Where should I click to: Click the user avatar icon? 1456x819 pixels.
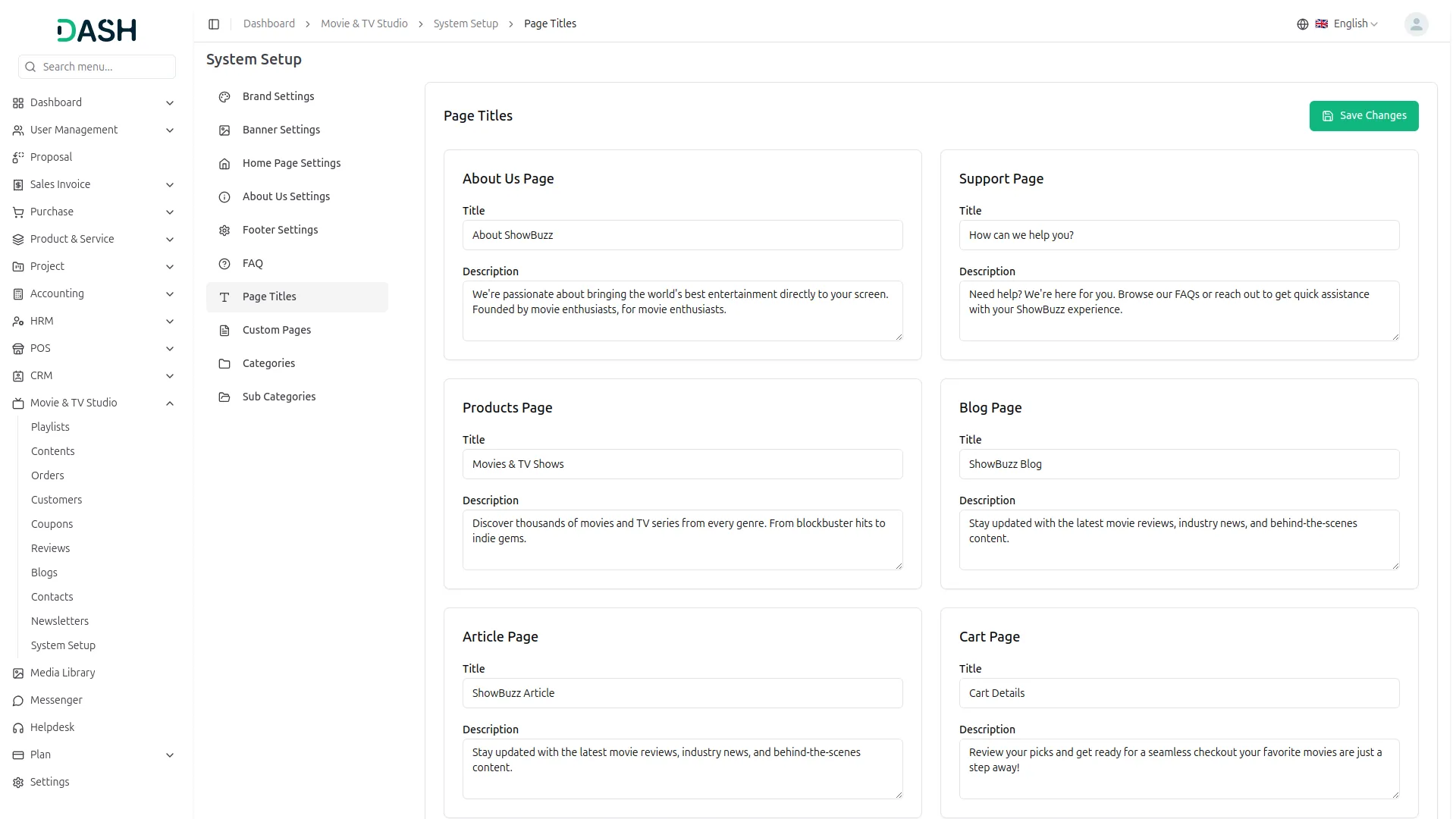1416,24
